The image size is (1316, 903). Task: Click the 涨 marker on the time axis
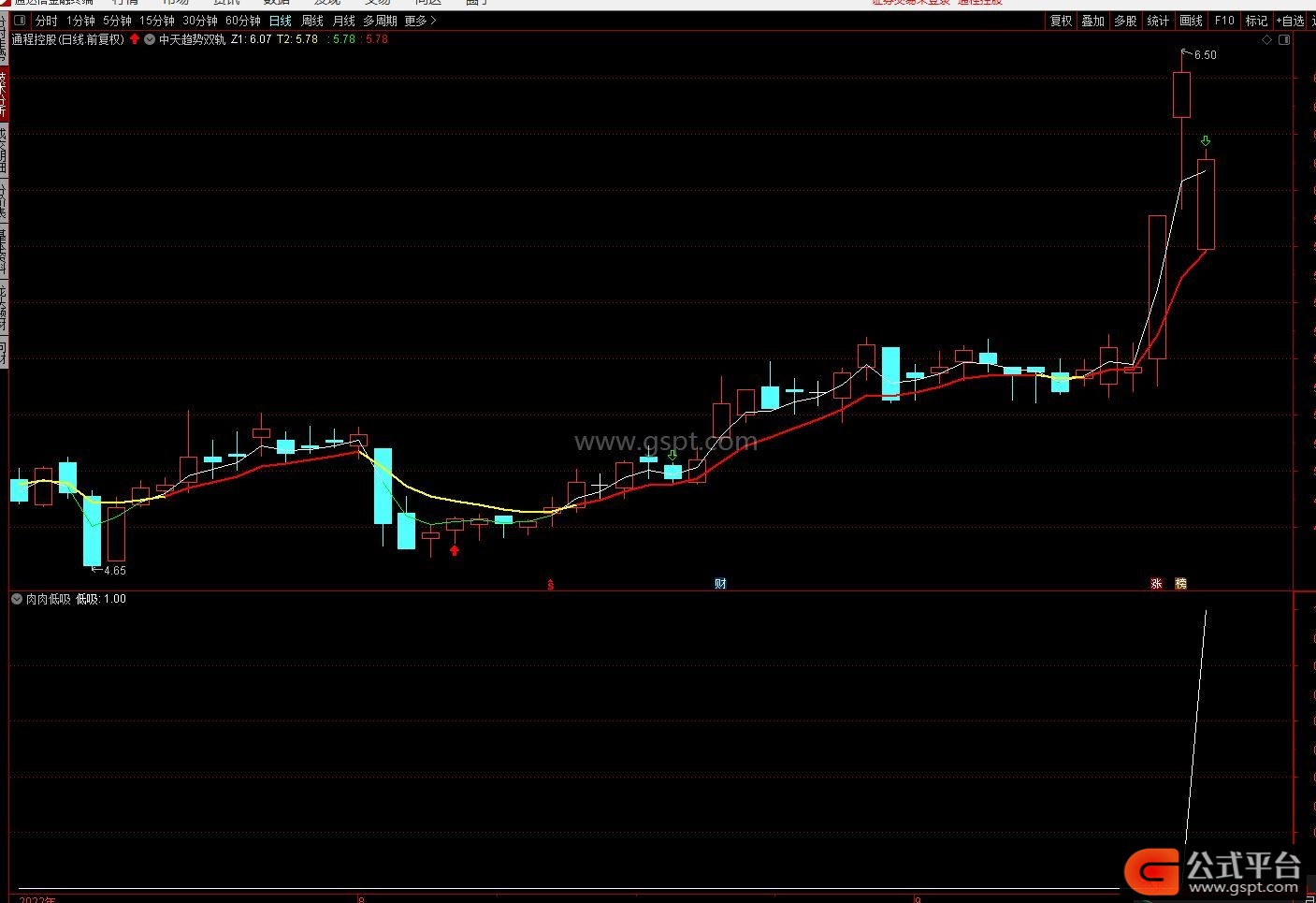point(1156,584)
